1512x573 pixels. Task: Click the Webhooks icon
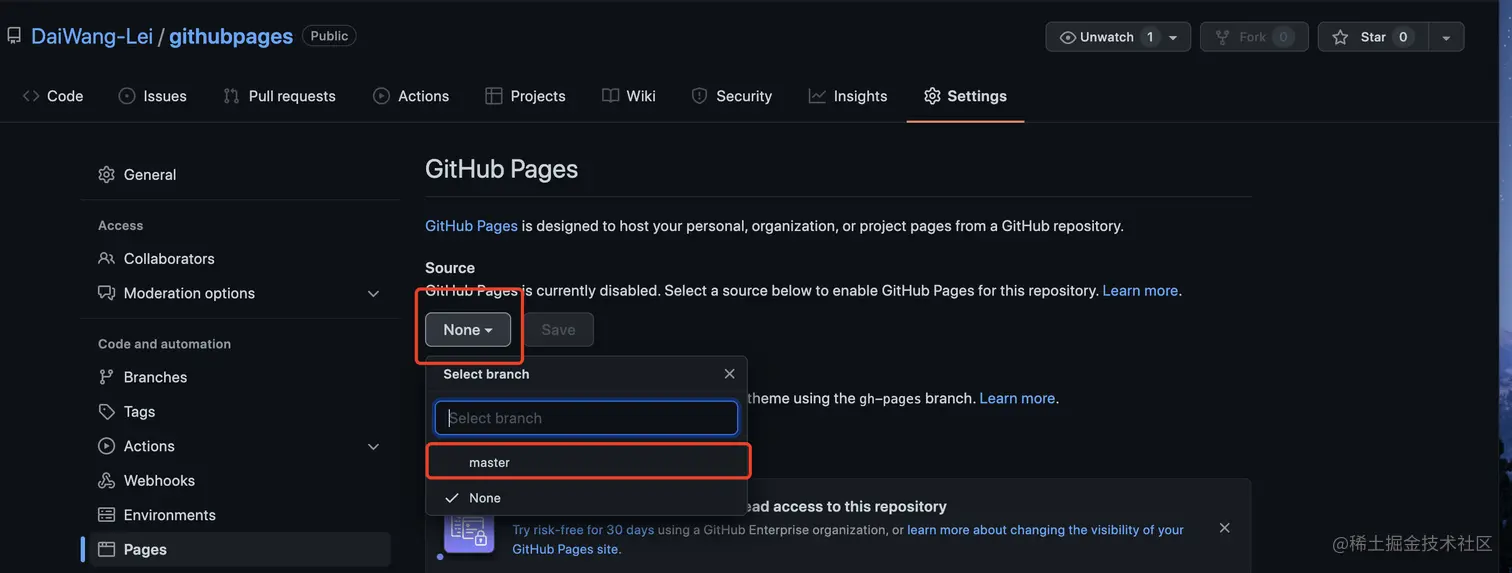(x=106, y=480)
